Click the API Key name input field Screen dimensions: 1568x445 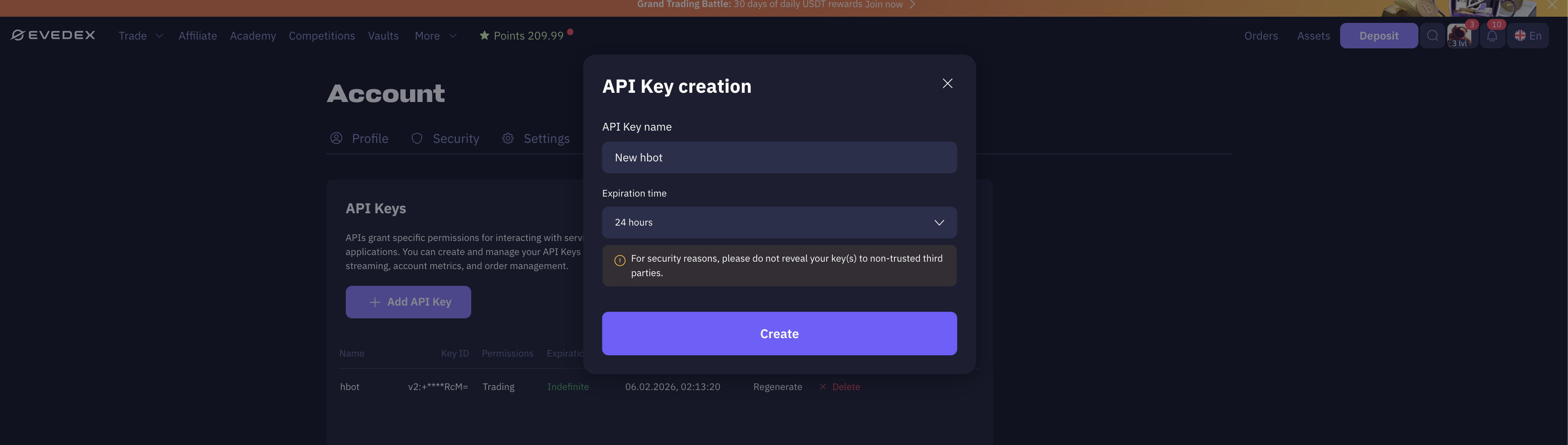coord(779,158)
